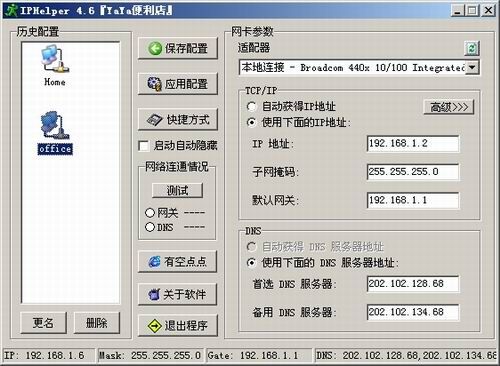Viewport: 500px width, 366px height.
Task: Select the Home configuration icon
Action: coord(55,60)
